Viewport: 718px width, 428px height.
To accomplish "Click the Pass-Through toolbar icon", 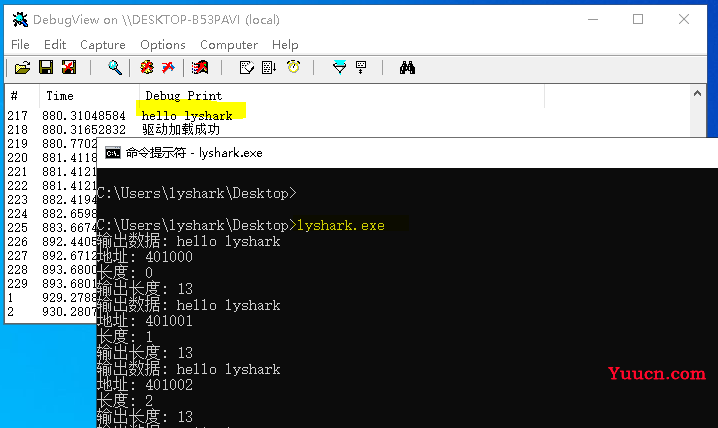I will point(200,68).
